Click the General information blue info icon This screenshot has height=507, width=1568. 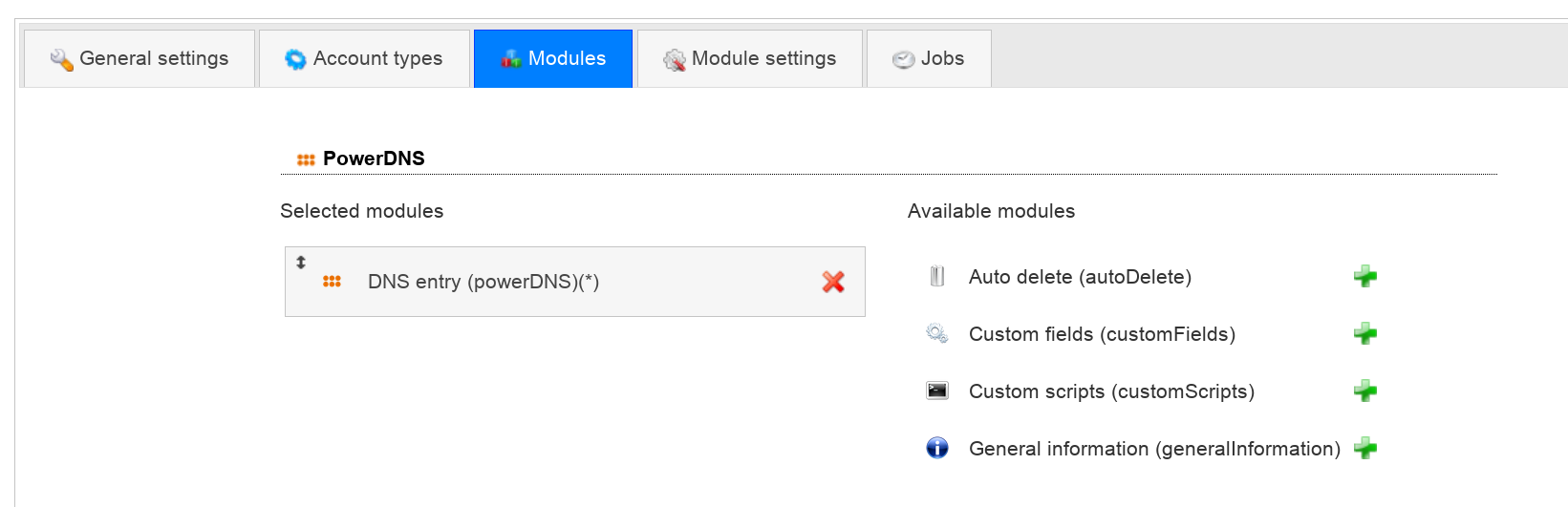937,448
